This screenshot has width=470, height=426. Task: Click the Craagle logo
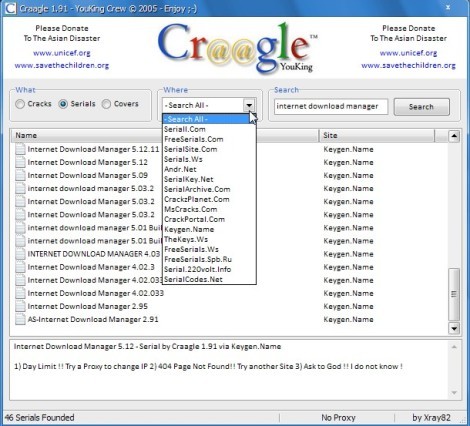tap(237, 48)
